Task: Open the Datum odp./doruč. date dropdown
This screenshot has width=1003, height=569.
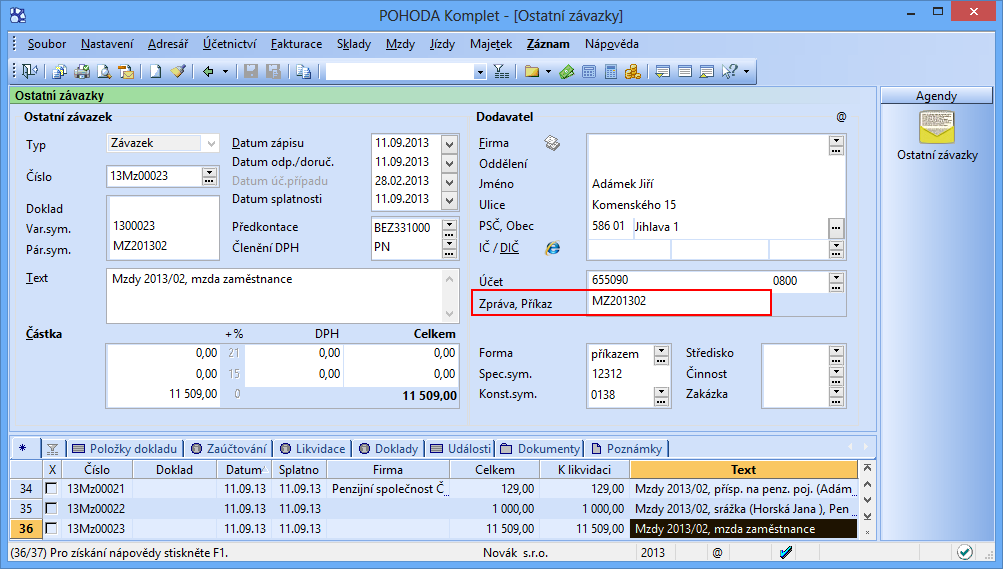Action: pyautogui.click(x=450, y=162)
